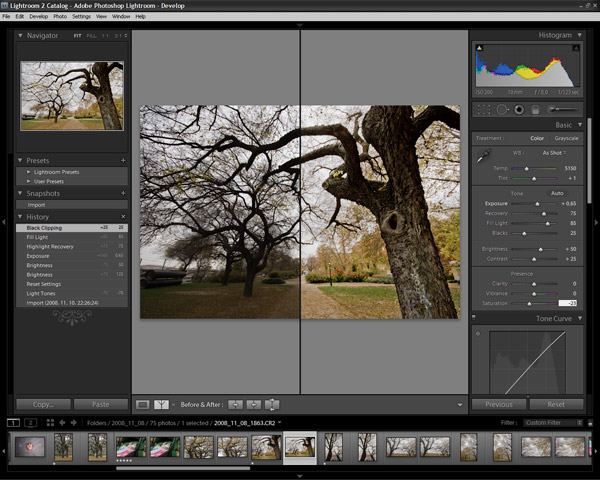
Task: Click the Navigator preview thumbnail
Action: click(x=72, y=96)
